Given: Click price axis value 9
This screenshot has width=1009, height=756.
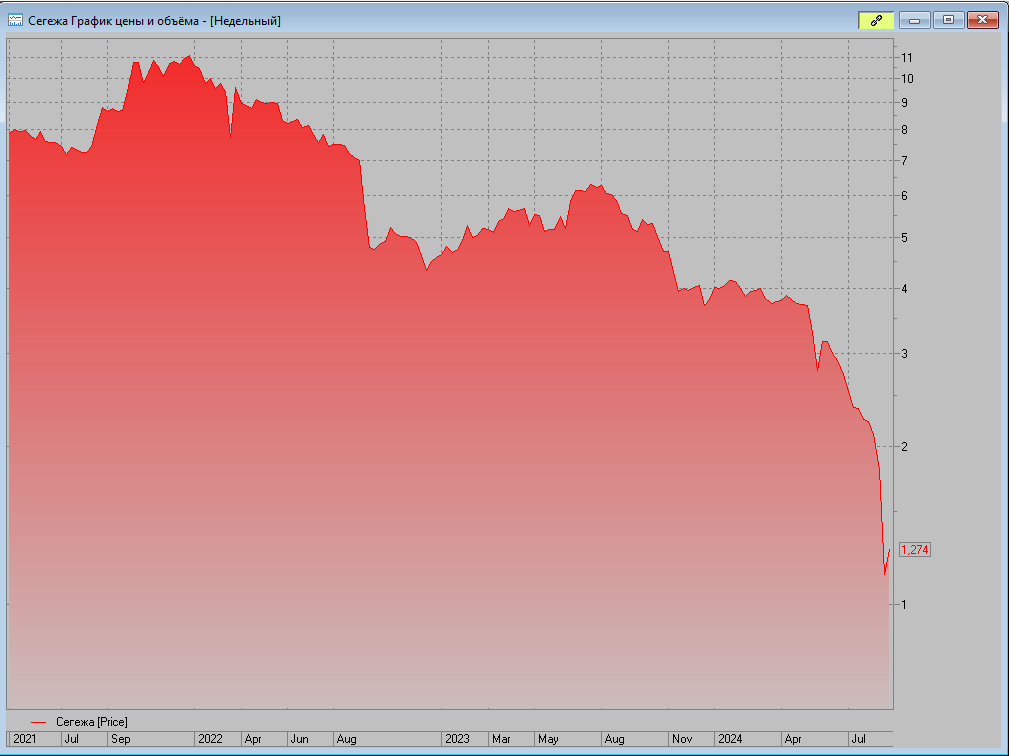Looking at the screenshot, I should [904, 102].
